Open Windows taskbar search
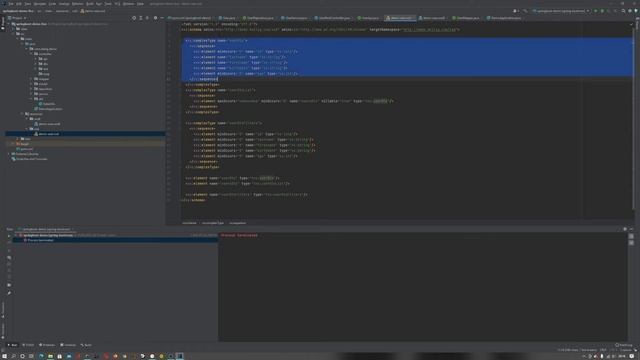Image resolution: width=640 pixels, height=360 pixels. pyautogui.click(x=13, y=356)
